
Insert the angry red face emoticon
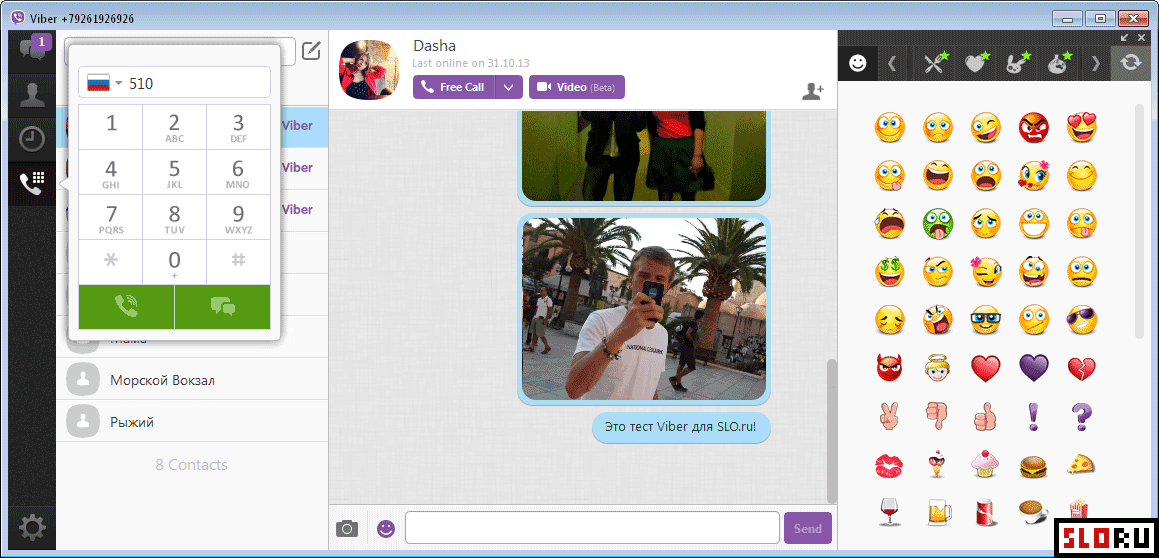pyautogui.click(x=1033, y=128)
